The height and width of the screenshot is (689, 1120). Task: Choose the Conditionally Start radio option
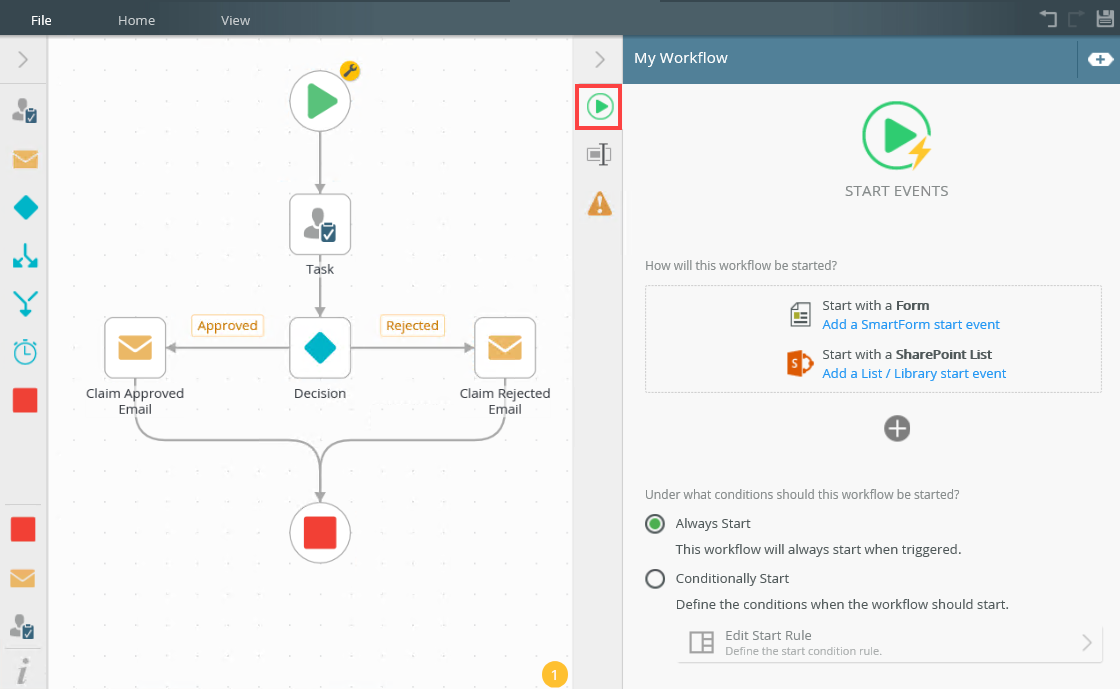(x=655, y=579)
